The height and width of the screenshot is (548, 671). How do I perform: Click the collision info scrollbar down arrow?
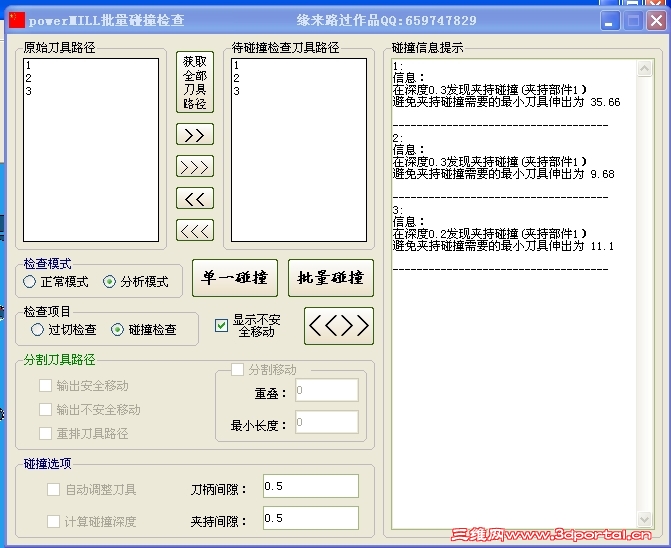pyautogui.click(x=644, y=519)
